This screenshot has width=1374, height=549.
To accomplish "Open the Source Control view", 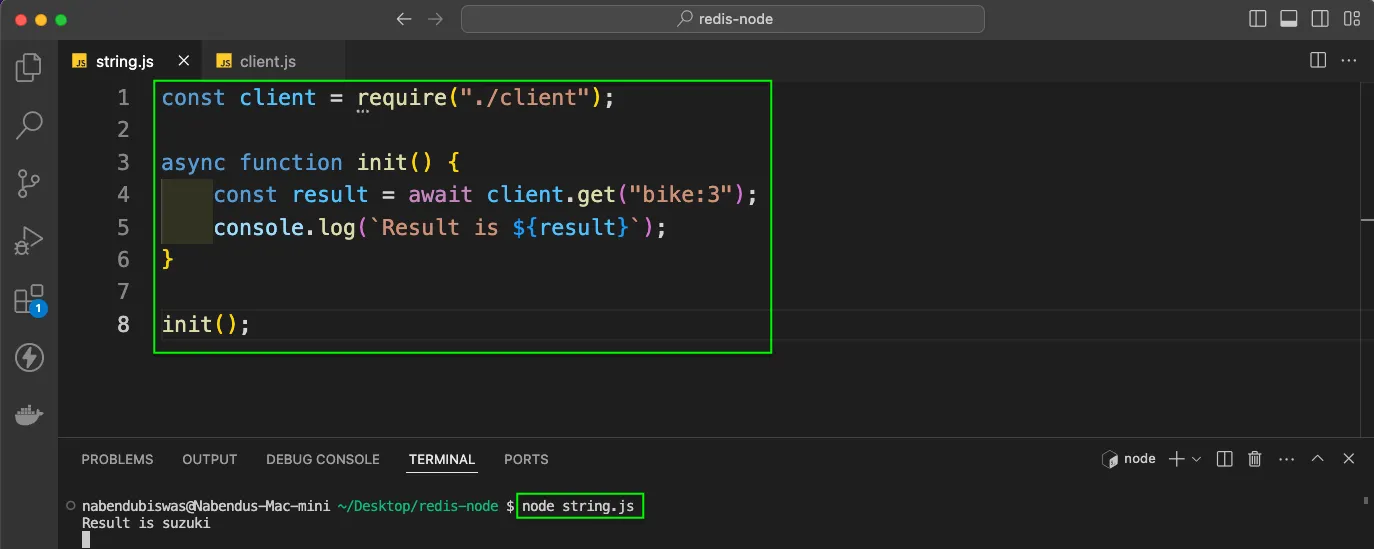I will (29, 183).
